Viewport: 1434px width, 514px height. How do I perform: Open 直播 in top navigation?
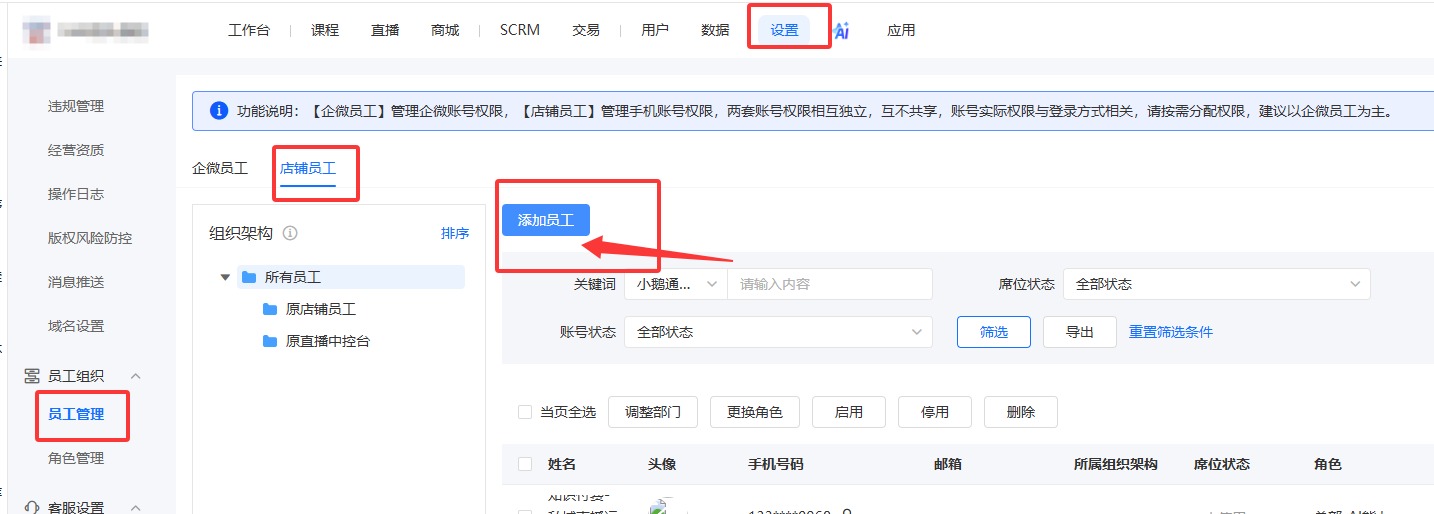385,30
